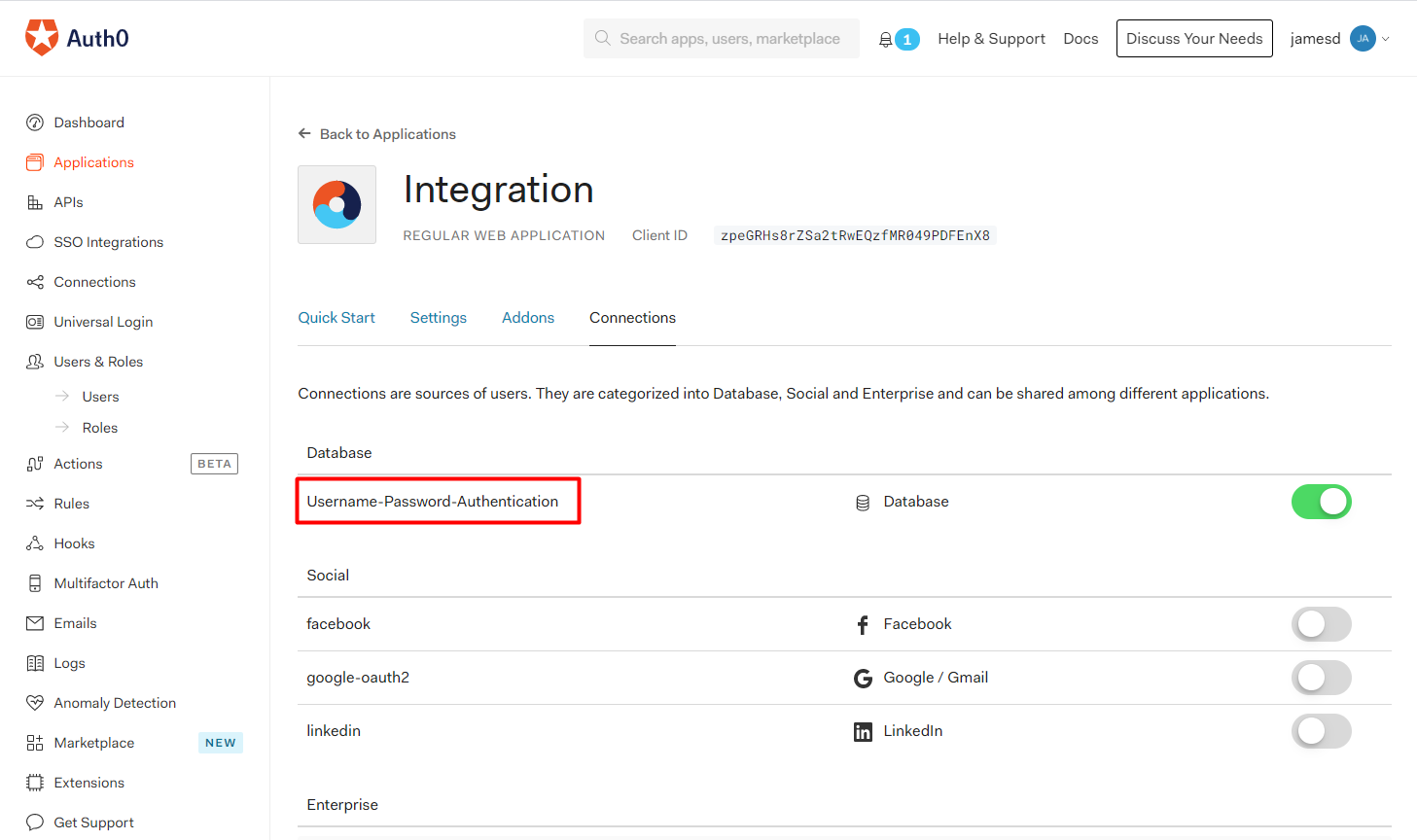Click the search magnifier icon

pos(603,38)
